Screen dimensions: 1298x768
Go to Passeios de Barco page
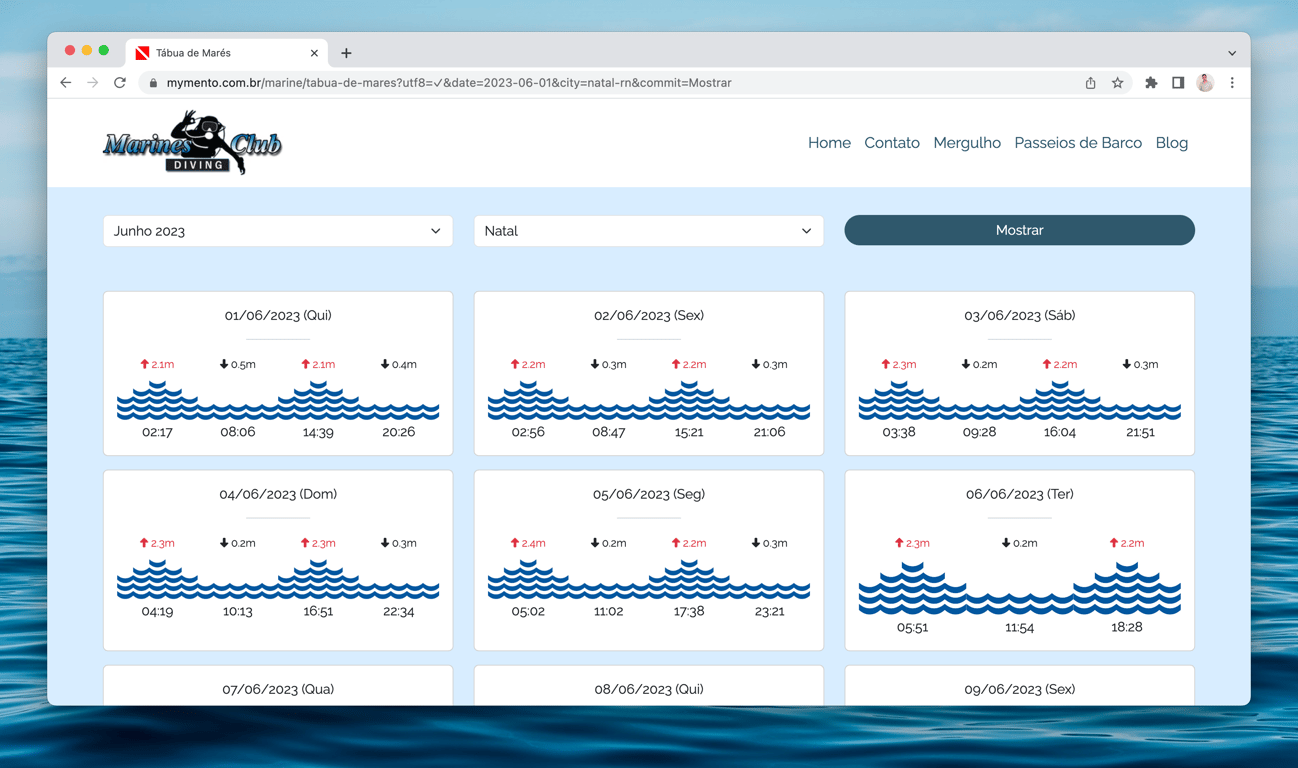point(1078,143)
